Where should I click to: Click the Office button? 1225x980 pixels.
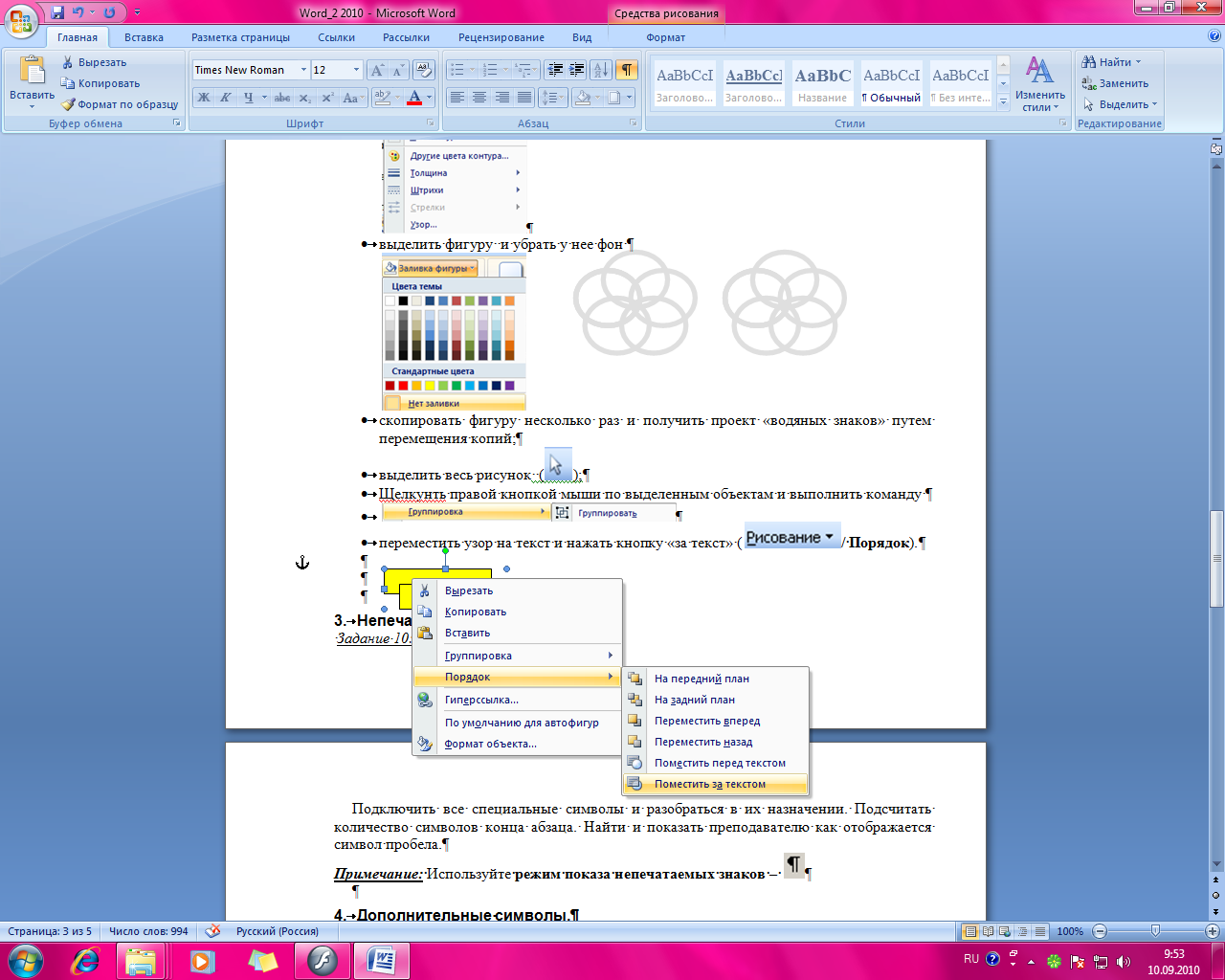coord(21,21)
